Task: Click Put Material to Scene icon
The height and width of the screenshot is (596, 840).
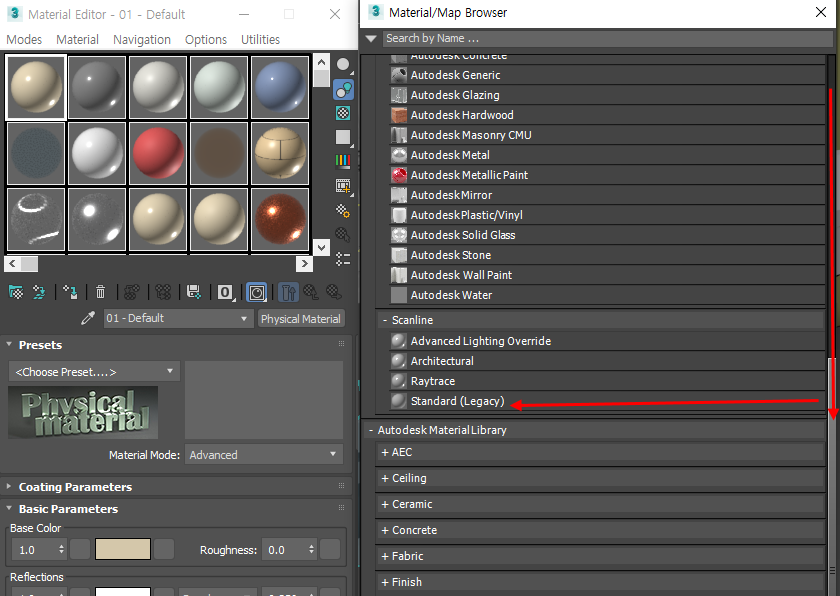Action: (x=39, y=292)
